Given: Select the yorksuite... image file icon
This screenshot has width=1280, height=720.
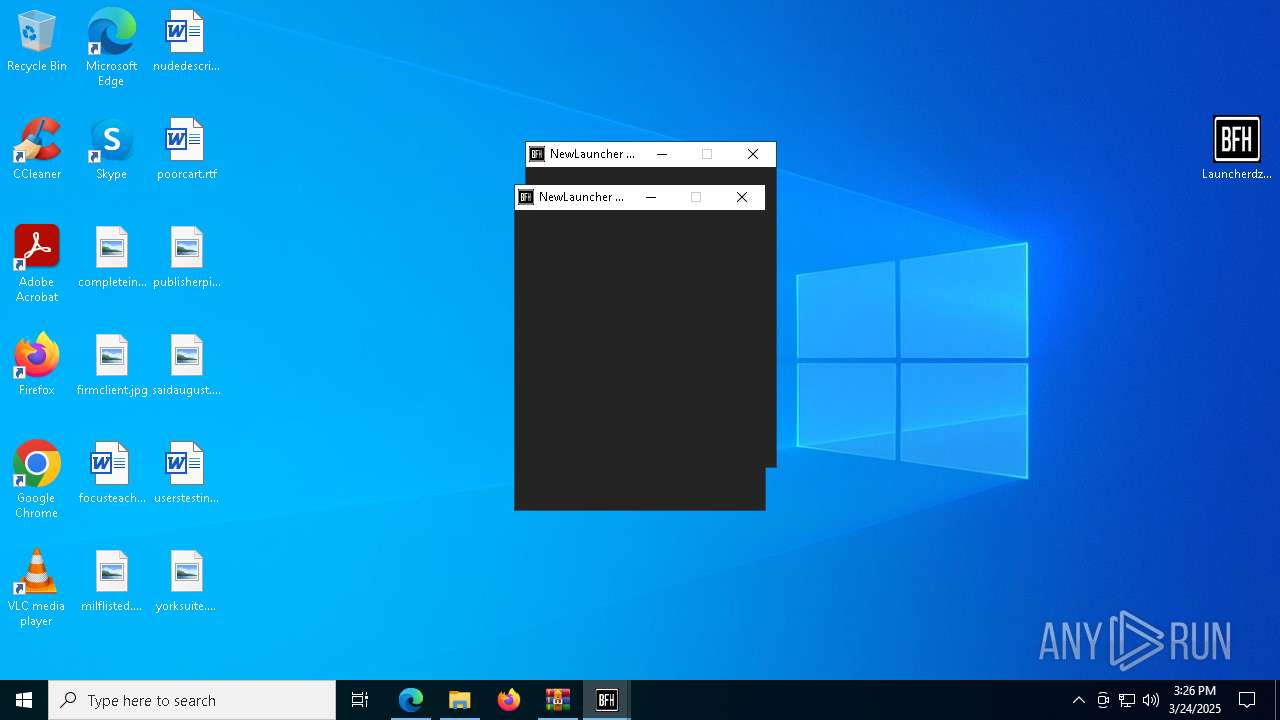Looking at the screenshot, I should pyautogui.click(x=186, y=582).
